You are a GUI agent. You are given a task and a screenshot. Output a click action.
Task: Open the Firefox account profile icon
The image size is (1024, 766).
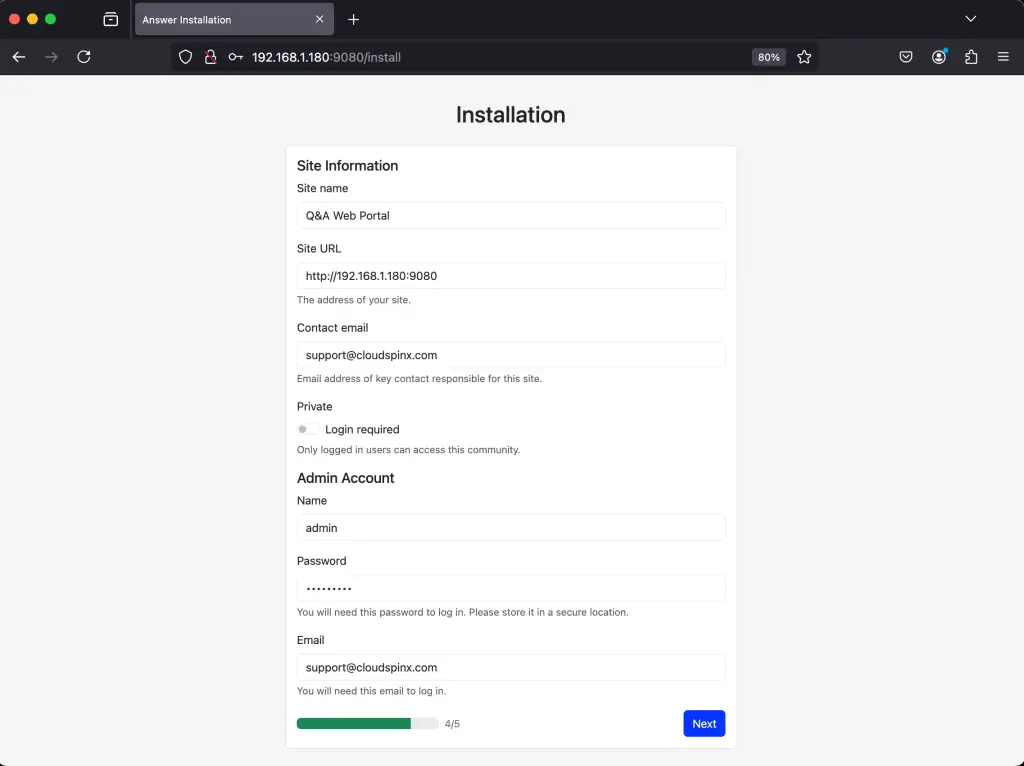938,57
